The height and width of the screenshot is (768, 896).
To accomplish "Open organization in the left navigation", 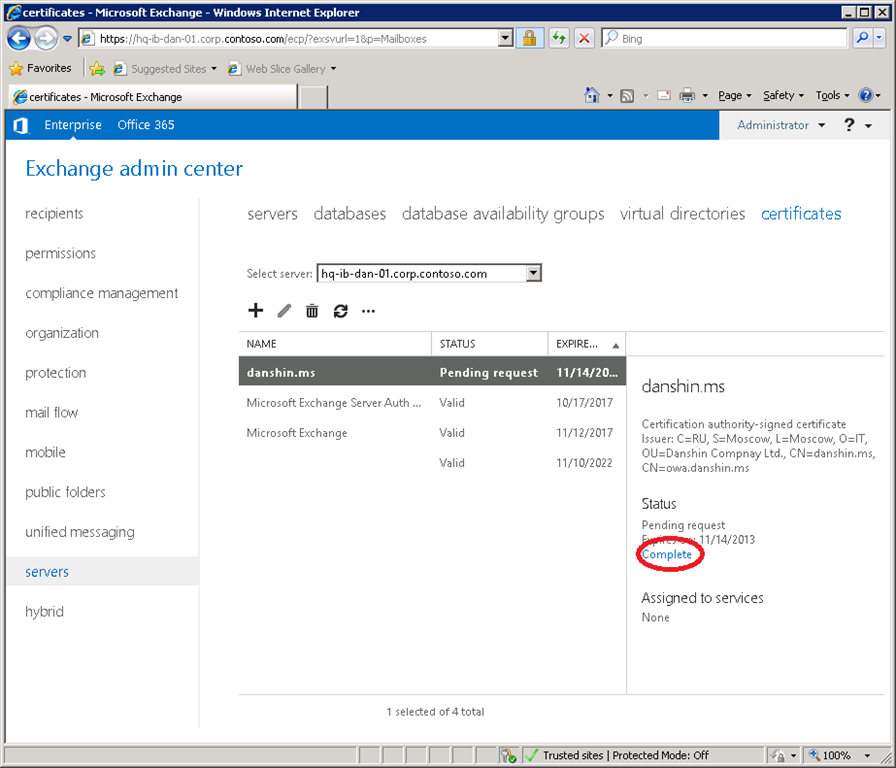I will (x=62, y=333).
